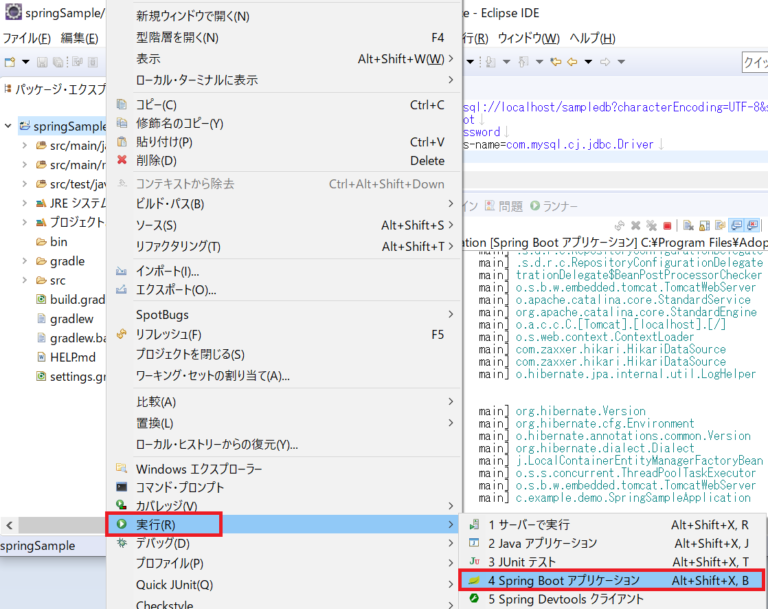Click the New wizard toolbar icon
Screen dimensions: 768x609
click(x=10, y=62)
